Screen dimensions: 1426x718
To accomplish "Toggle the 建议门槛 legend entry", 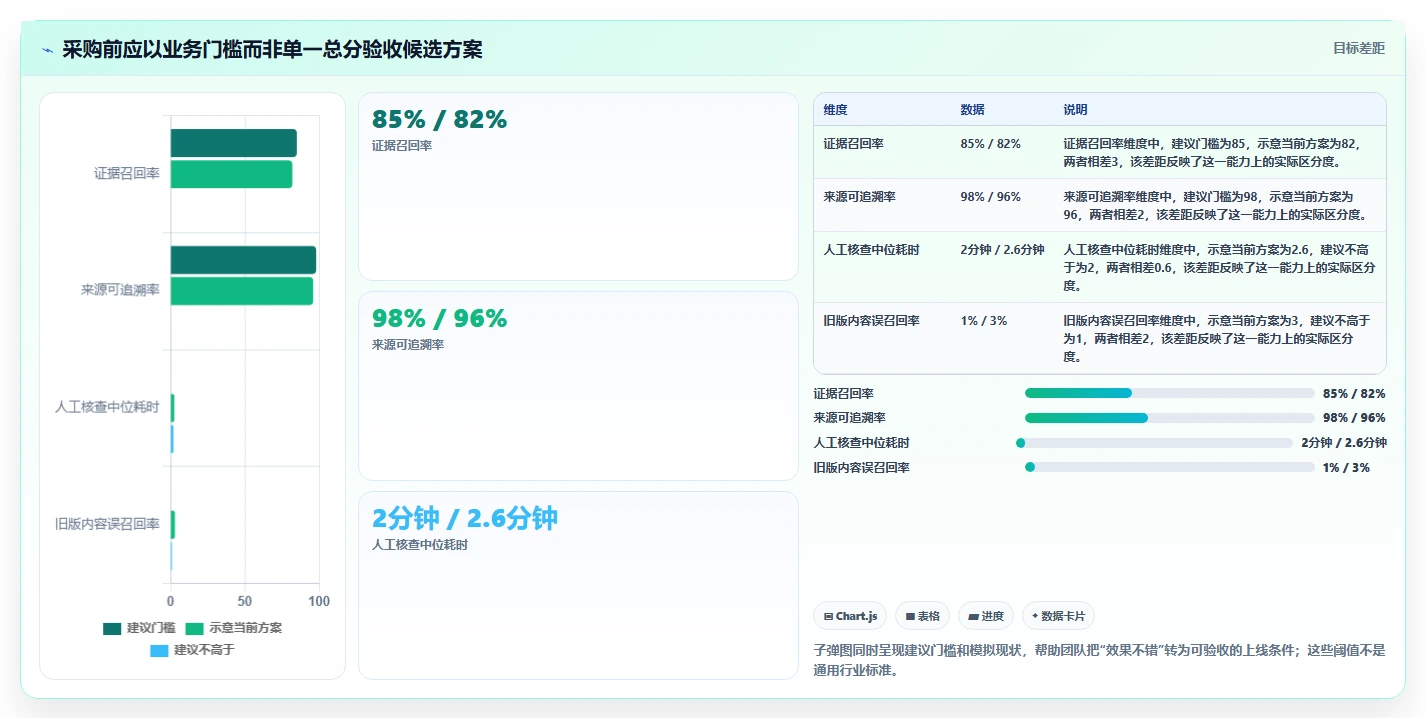I will 139,628.
